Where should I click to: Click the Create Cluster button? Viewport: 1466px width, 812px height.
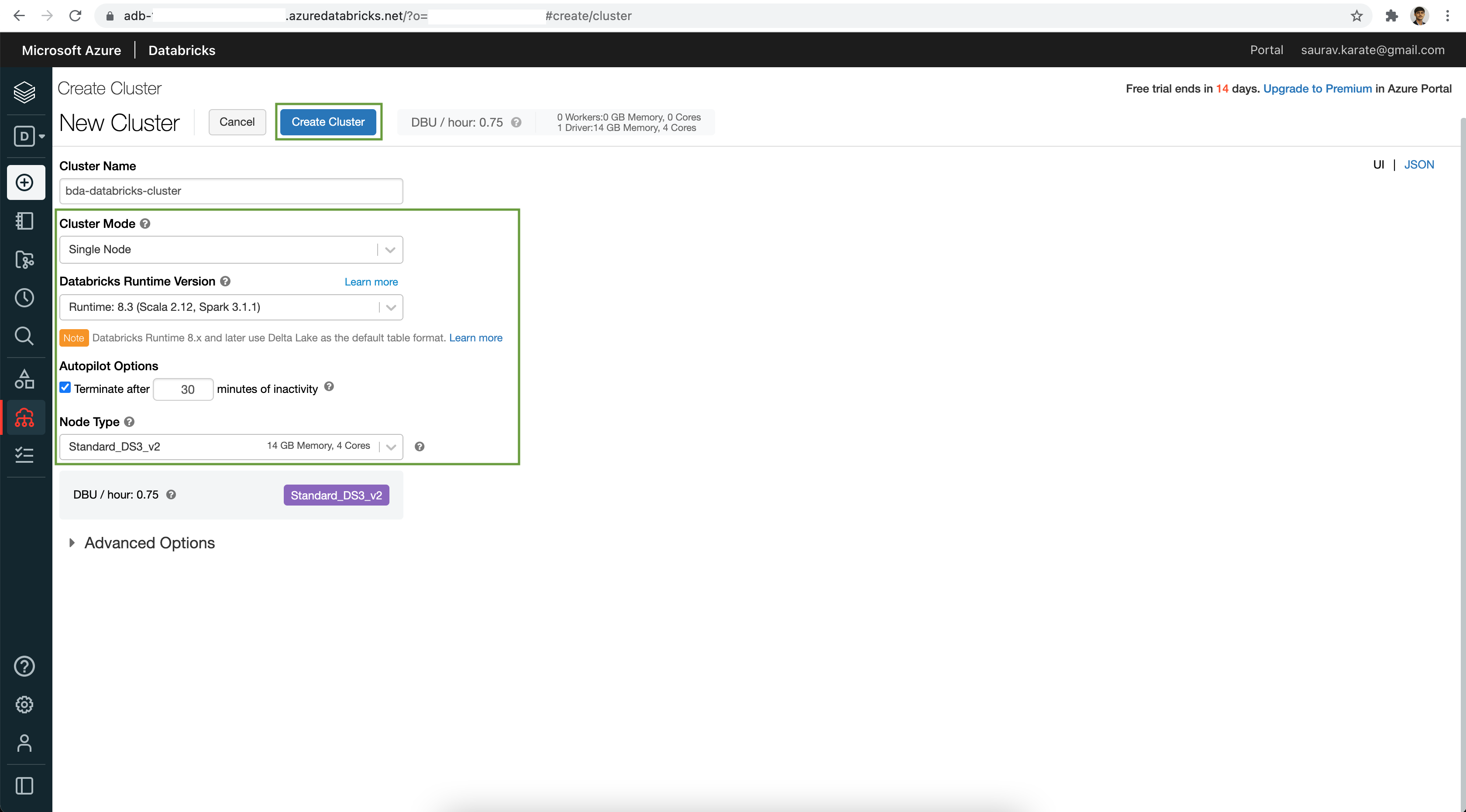328,122
